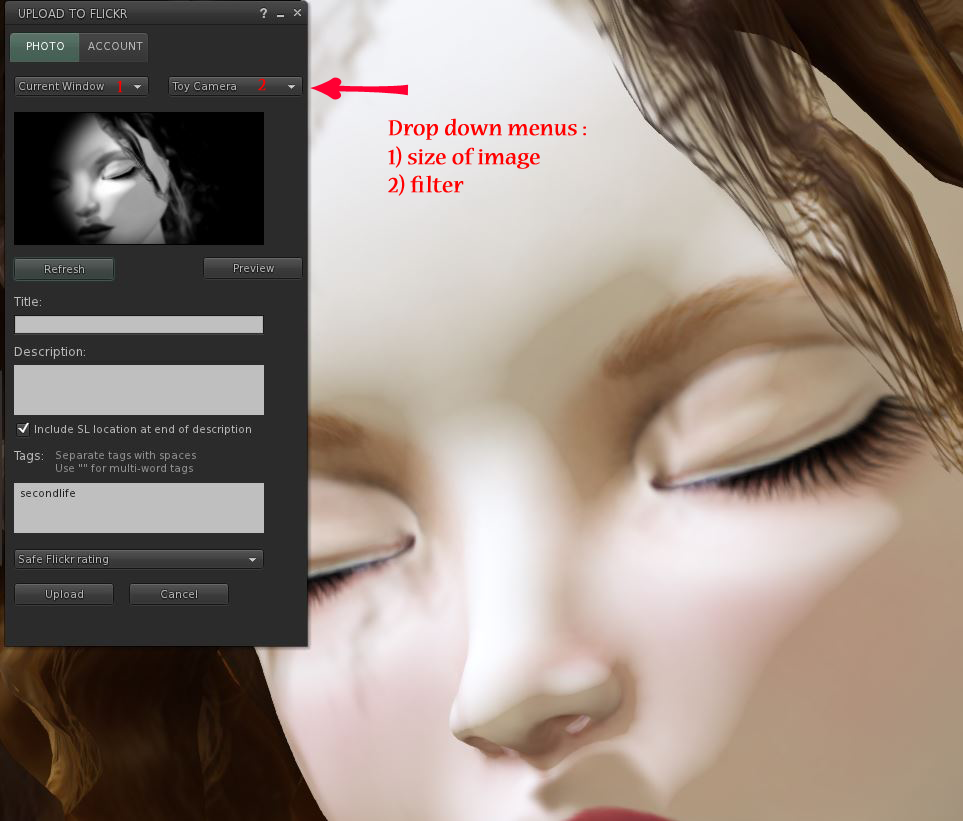The image size is (963, 821).
Task: Focus the Title text field
Action: coord(139,324)
